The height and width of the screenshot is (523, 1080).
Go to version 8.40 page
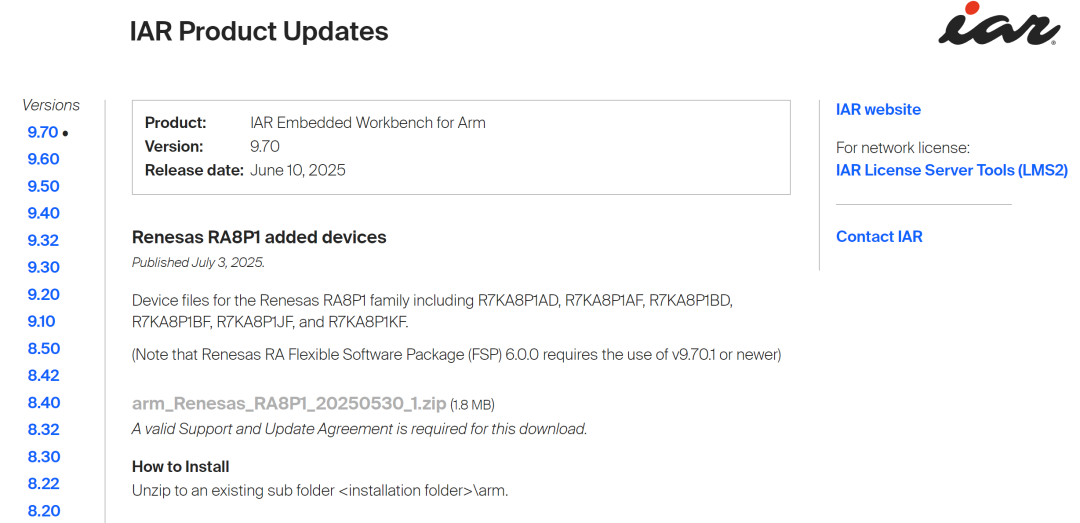(x=43, y=402)
